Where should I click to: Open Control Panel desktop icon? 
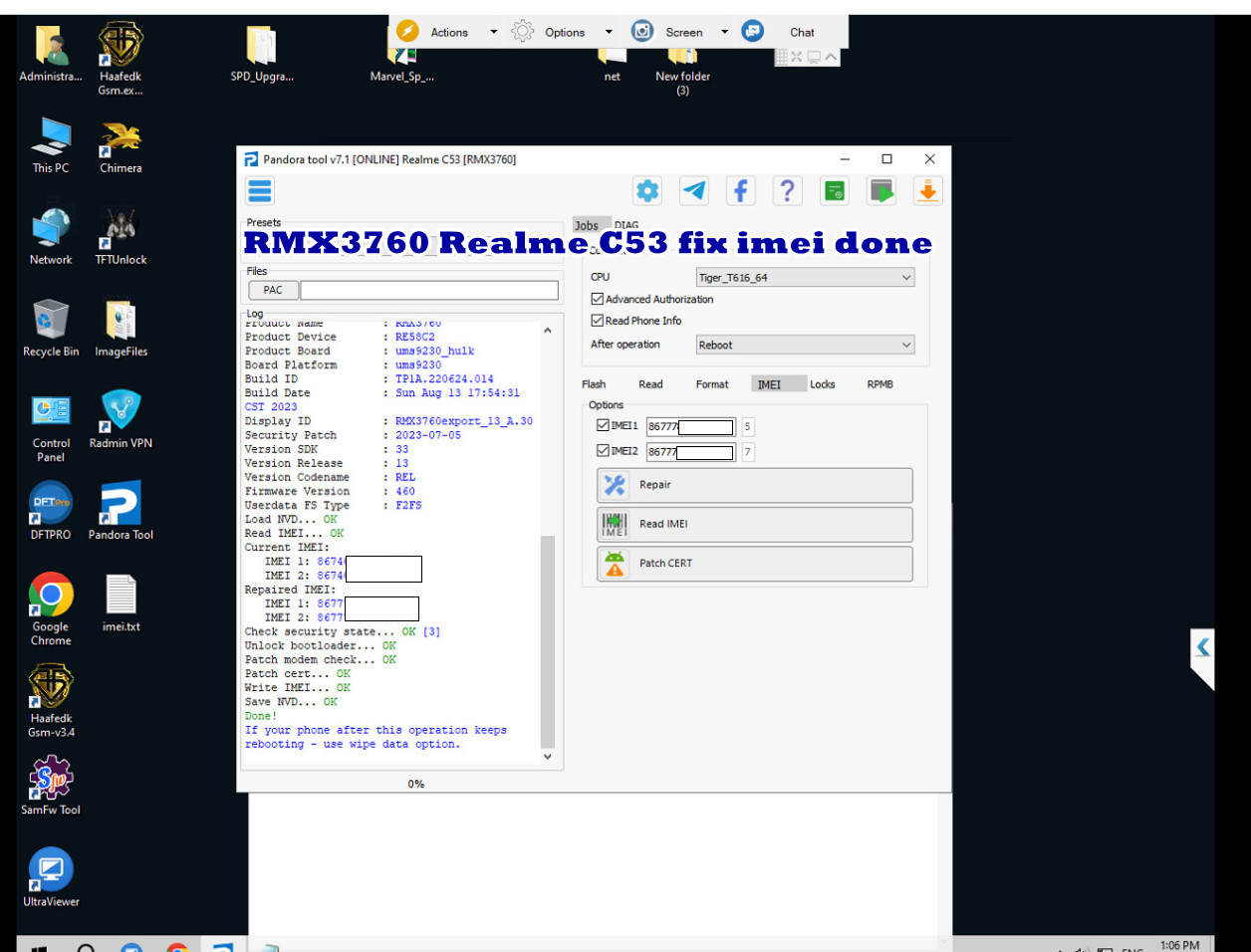click(51, 427)
